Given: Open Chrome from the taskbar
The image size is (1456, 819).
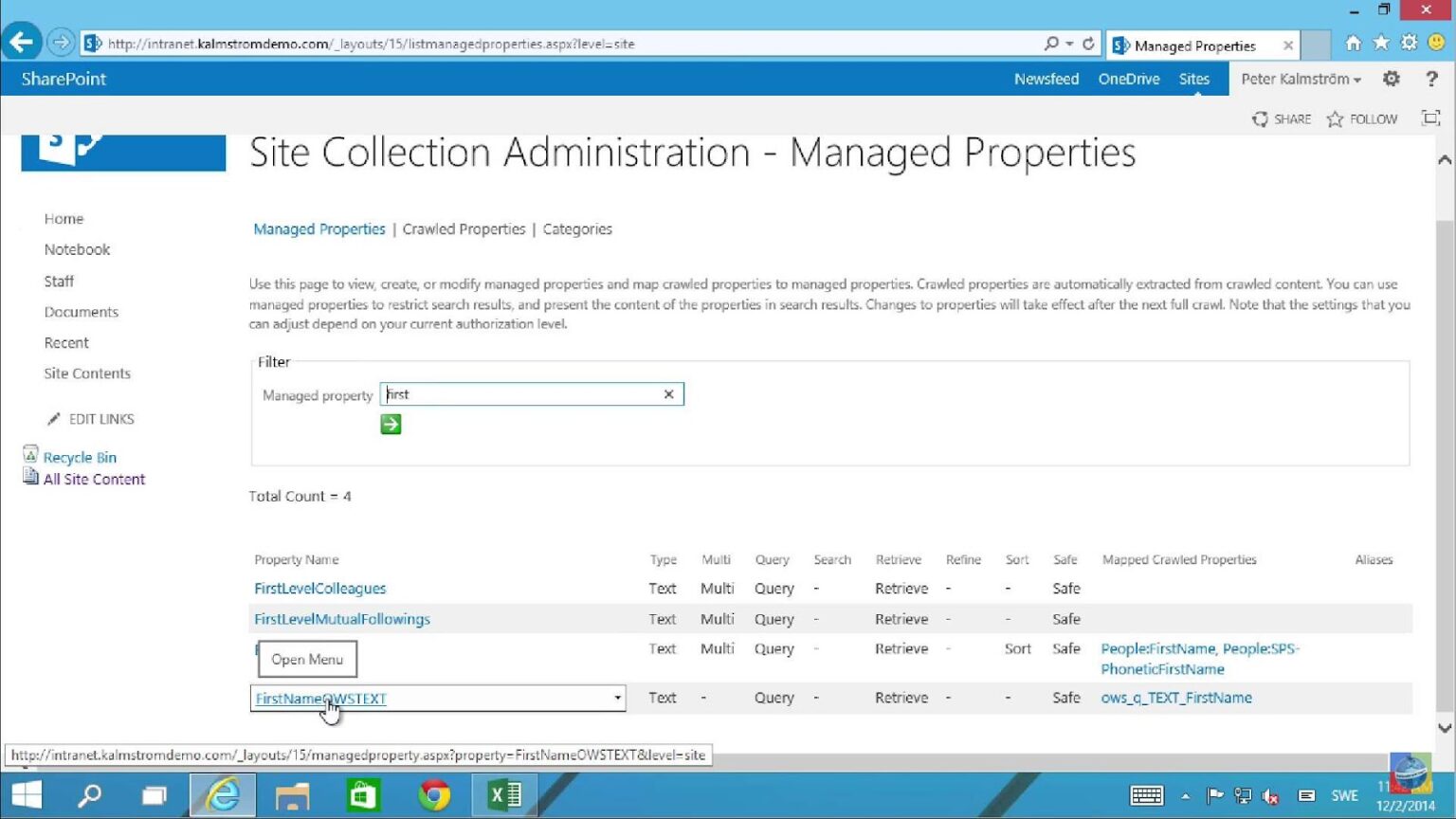Looking at the screenshot, I should (x=434, y=794).
